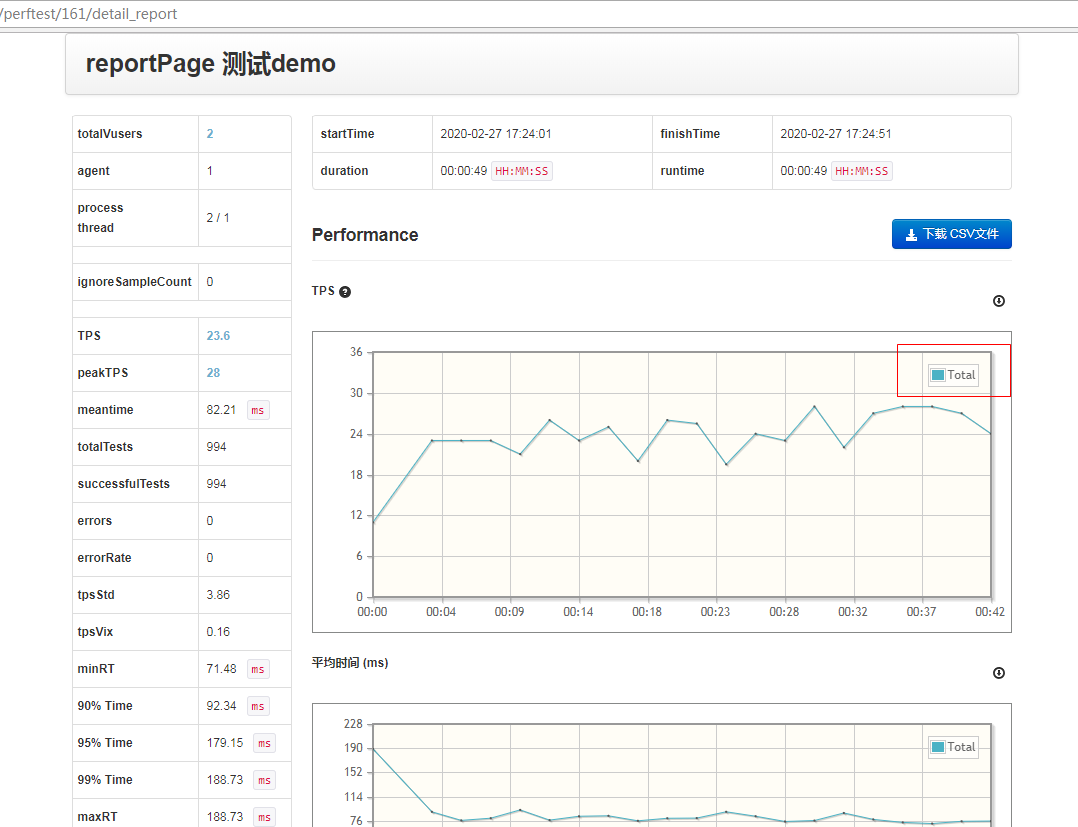Click the download icon above the 平均时间 chart
1078x827 pixels.
pos(998,673)
